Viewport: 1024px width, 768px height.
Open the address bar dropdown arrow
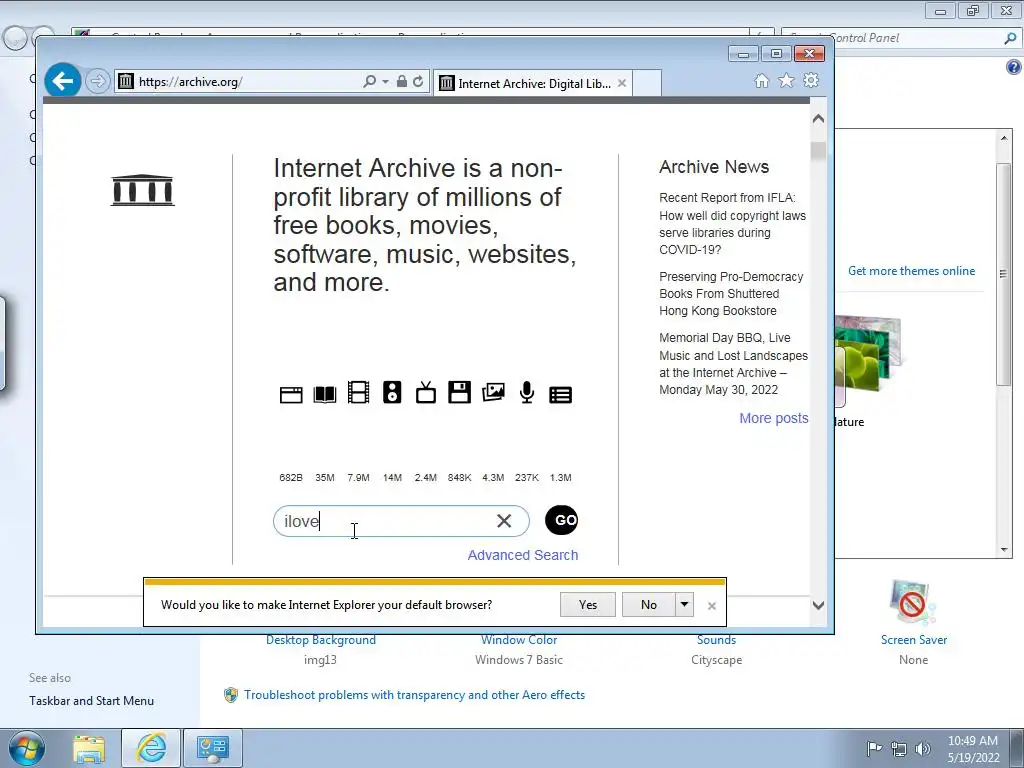click(x=385, y=82)
